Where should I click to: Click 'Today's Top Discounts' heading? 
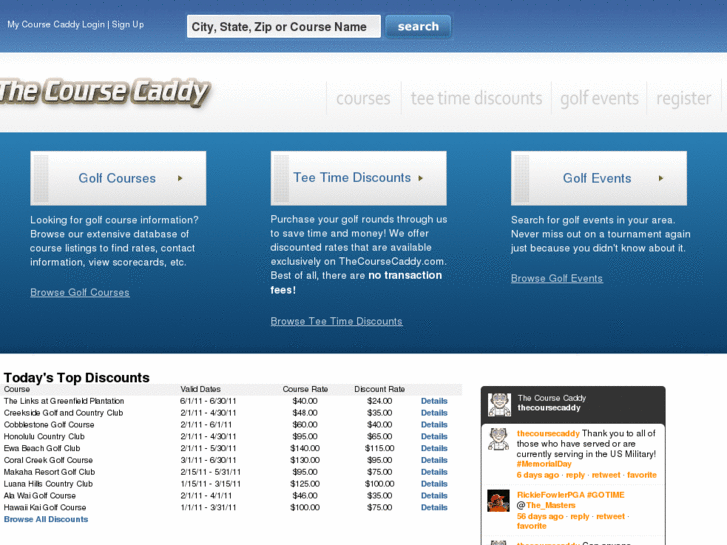(x=77, y=378)
